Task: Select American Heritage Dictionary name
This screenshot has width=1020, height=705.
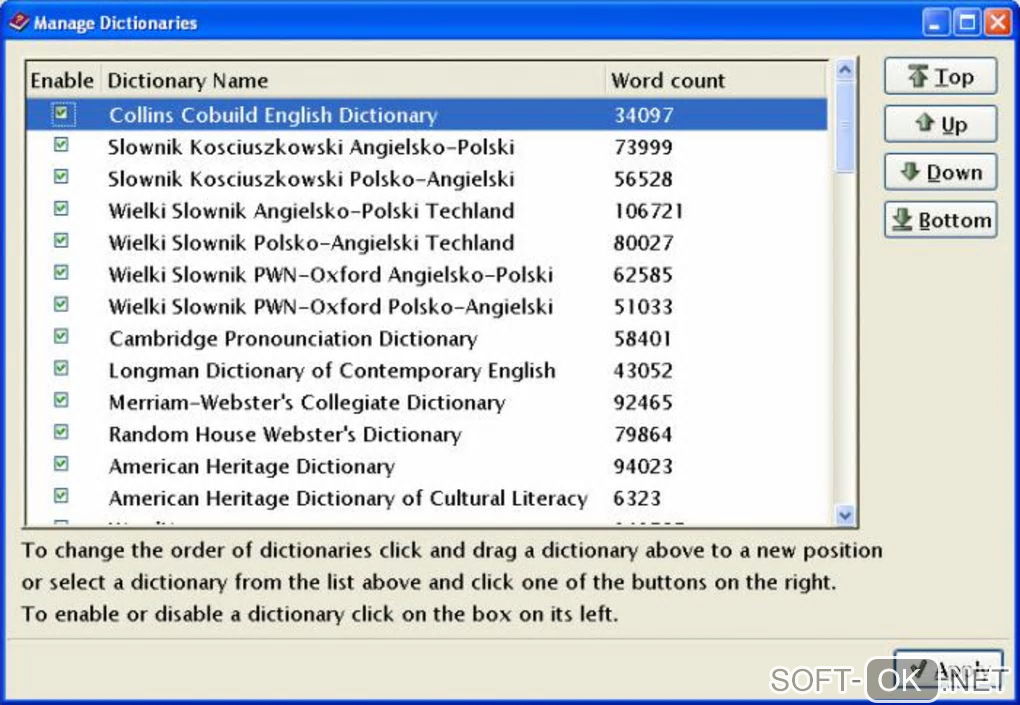Action: [251, 466]
